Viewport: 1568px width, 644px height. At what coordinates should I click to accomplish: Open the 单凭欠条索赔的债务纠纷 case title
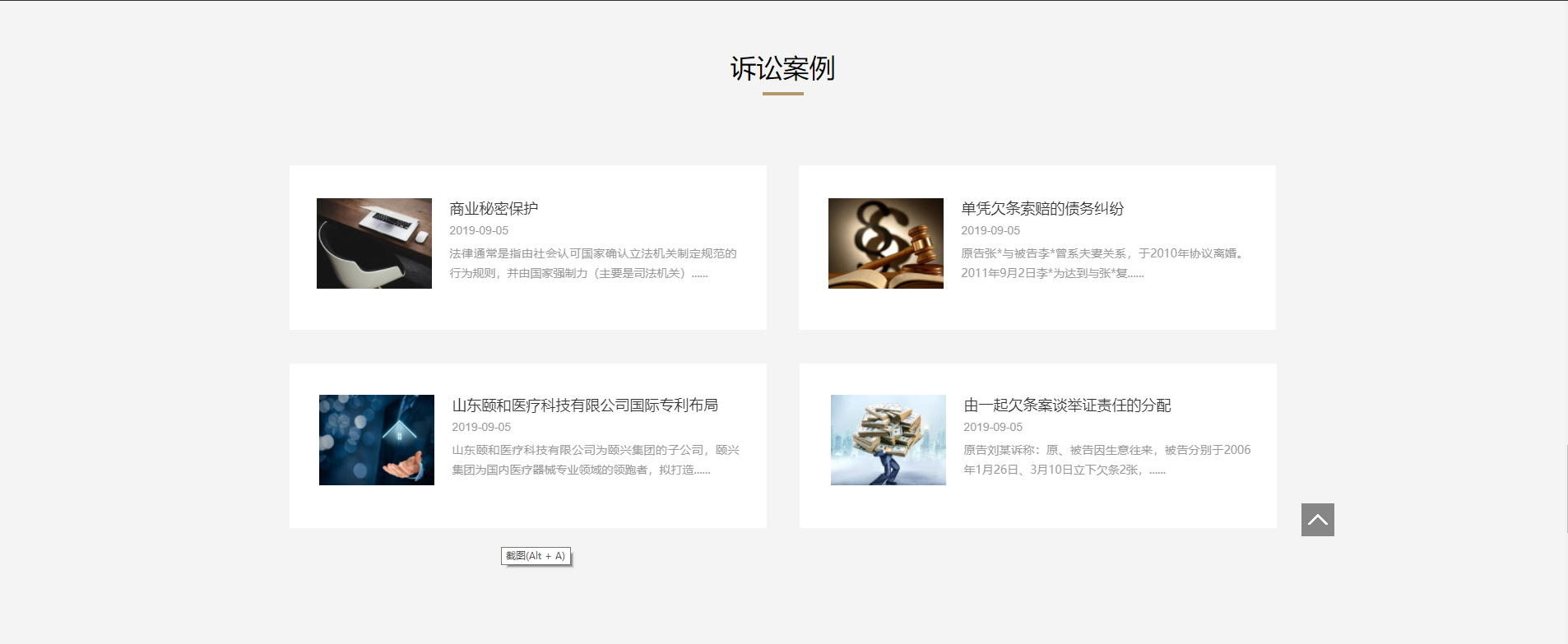tap(1041, 209)
